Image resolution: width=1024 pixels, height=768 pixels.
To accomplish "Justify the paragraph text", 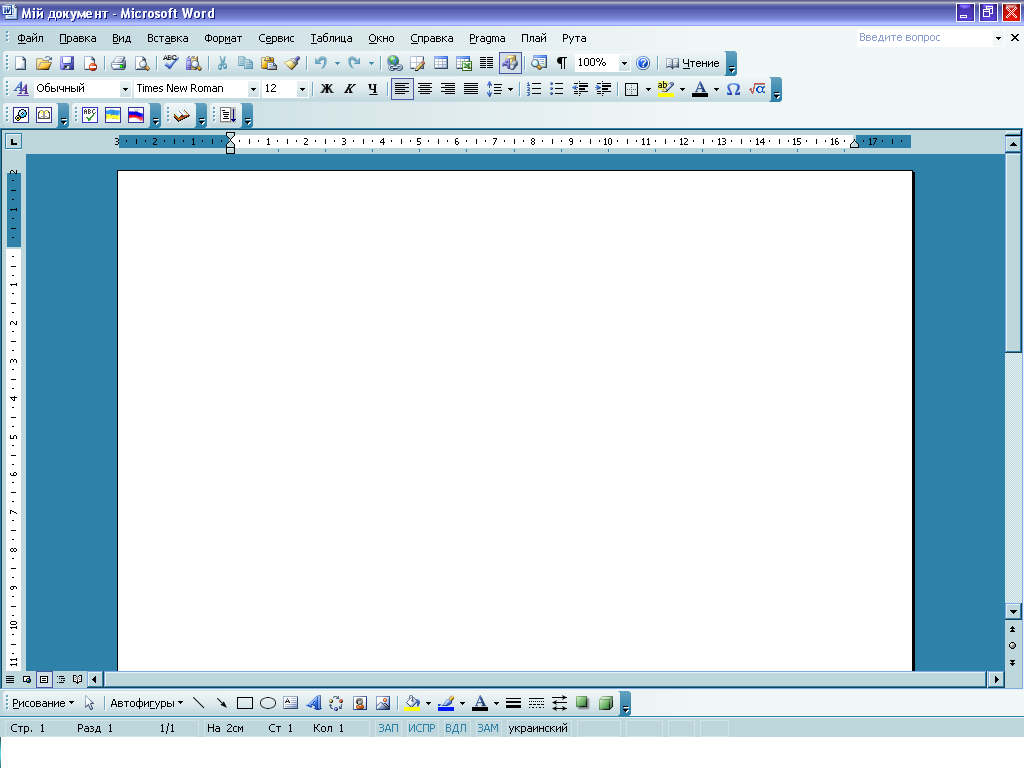I will (x=471, y=89).
